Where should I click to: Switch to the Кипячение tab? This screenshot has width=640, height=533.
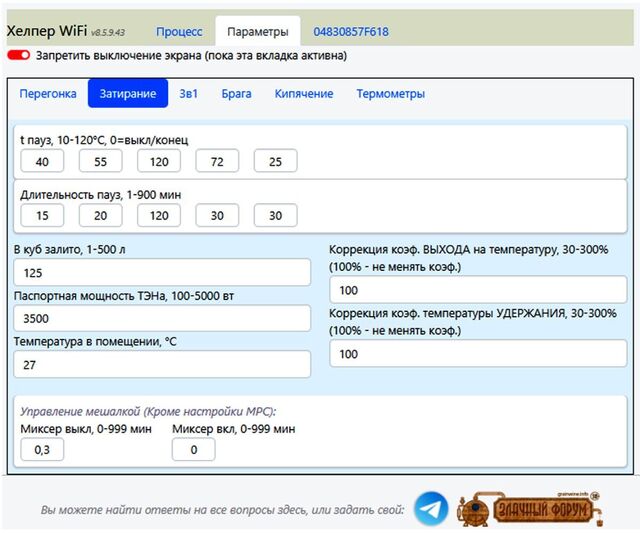tap(304, 94)
